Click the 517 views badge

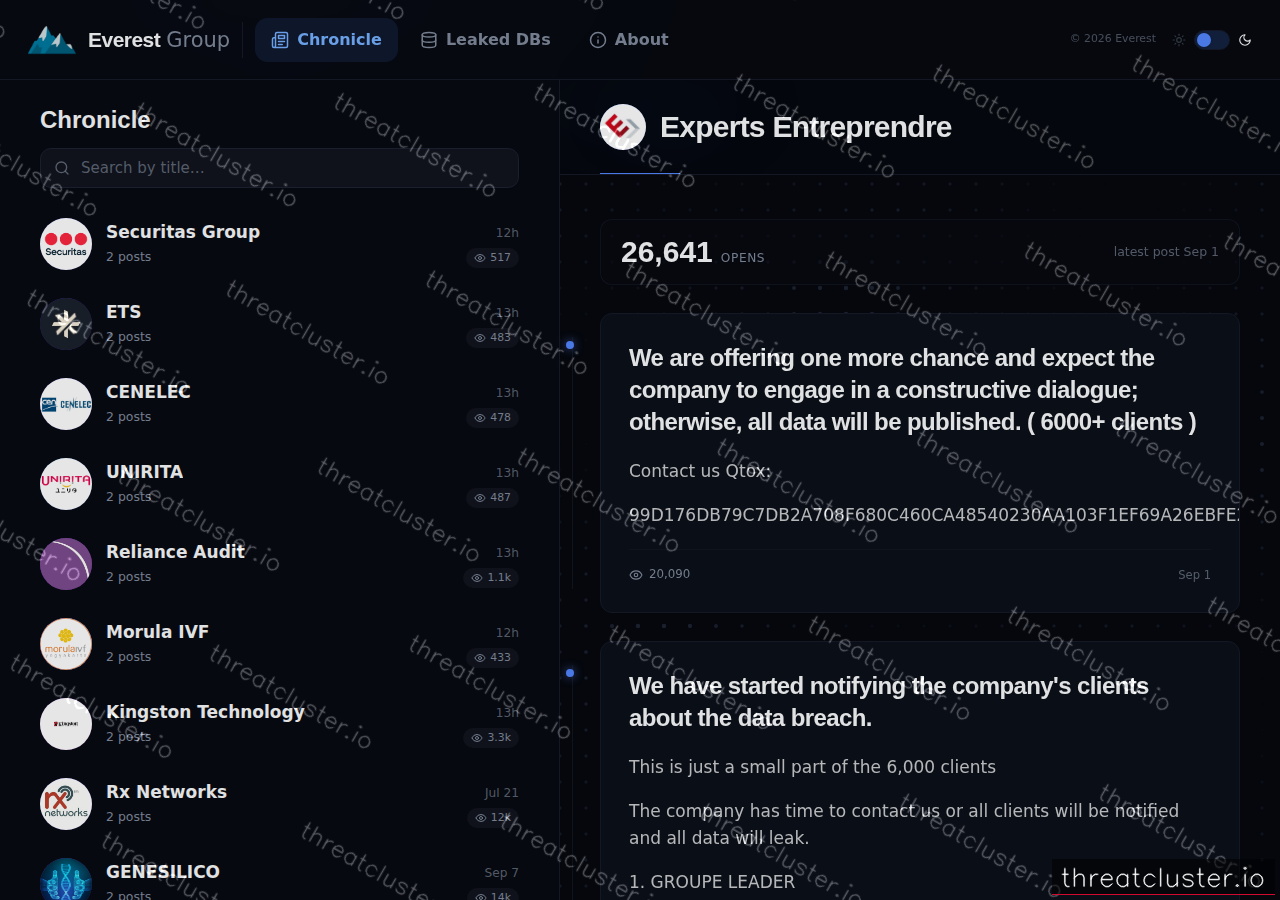click(492, 258)
